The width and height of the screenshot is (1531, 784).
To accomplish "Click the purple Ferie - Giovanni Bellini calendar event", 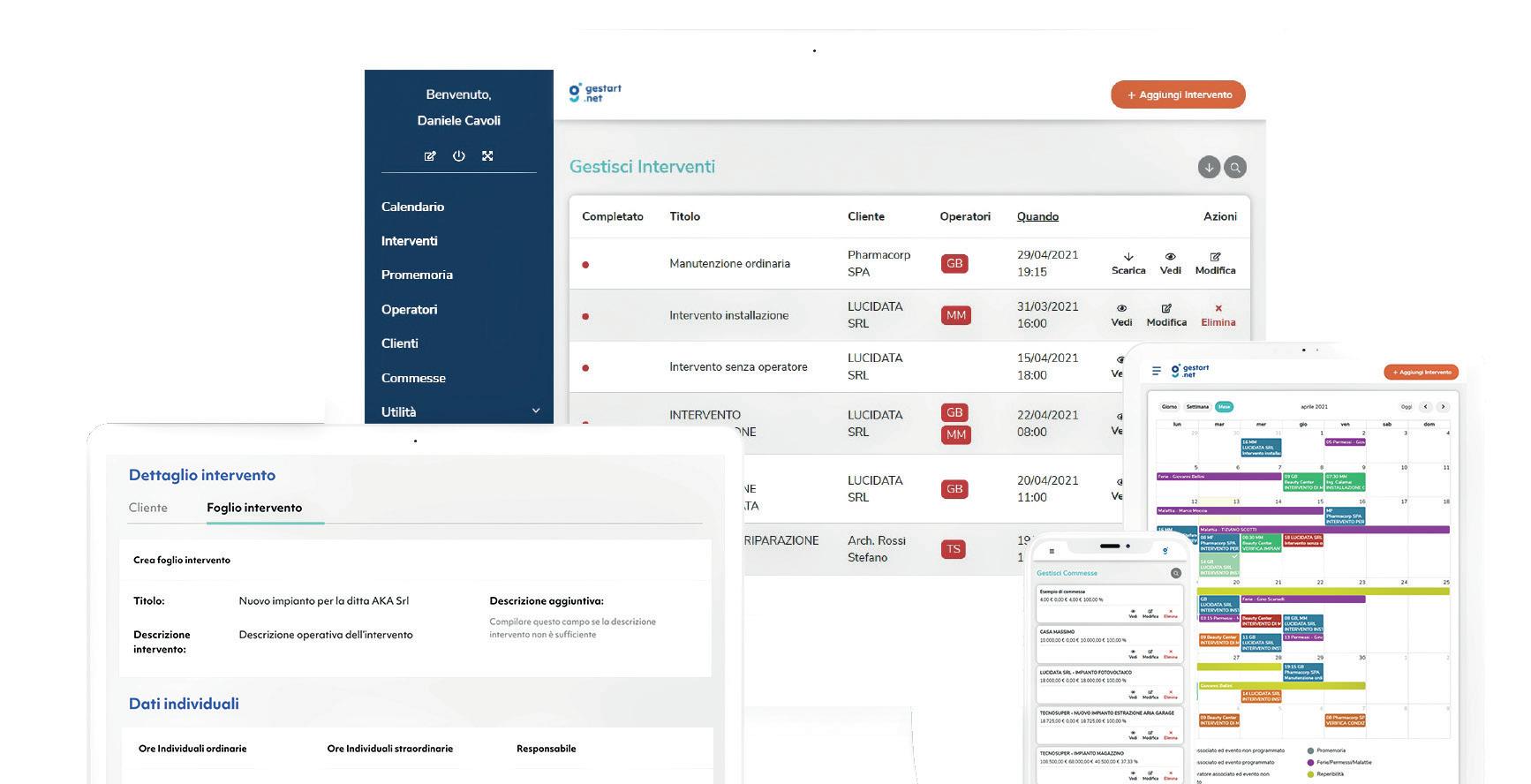I will click(x=1218, y=477).
